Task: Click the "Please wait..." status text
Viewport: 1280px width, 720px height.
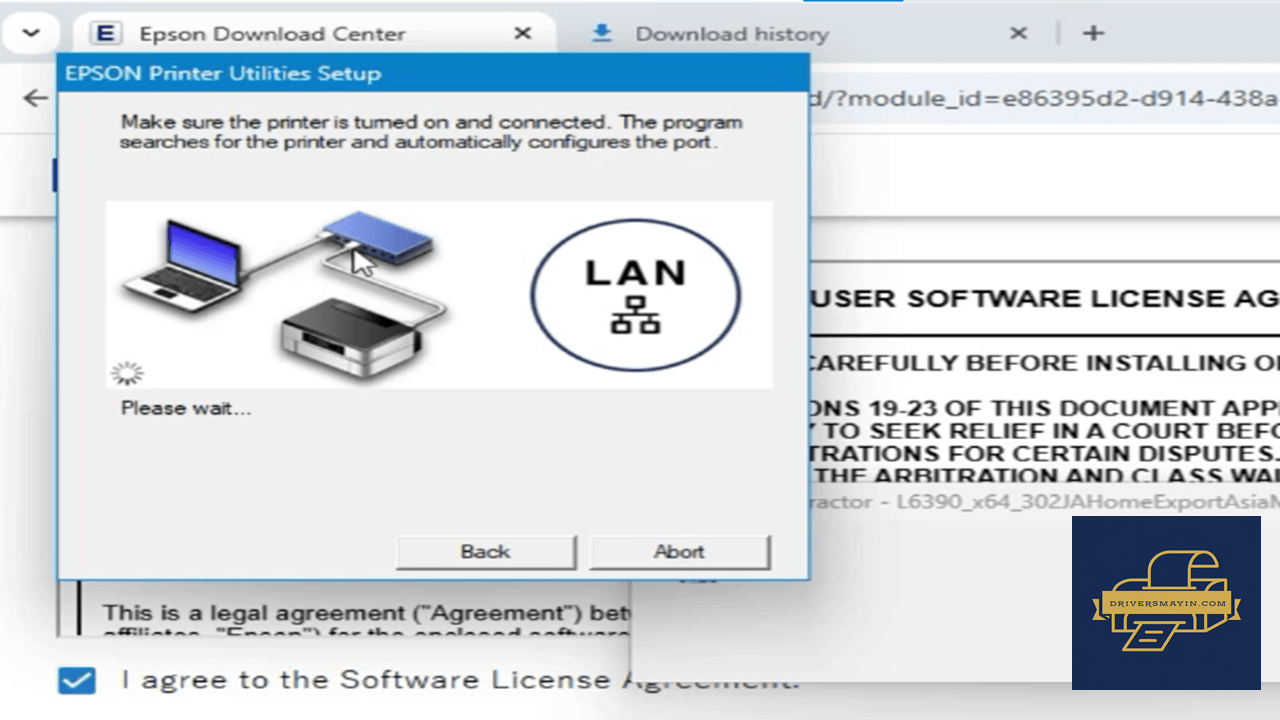Action: [x=186, y=408]
